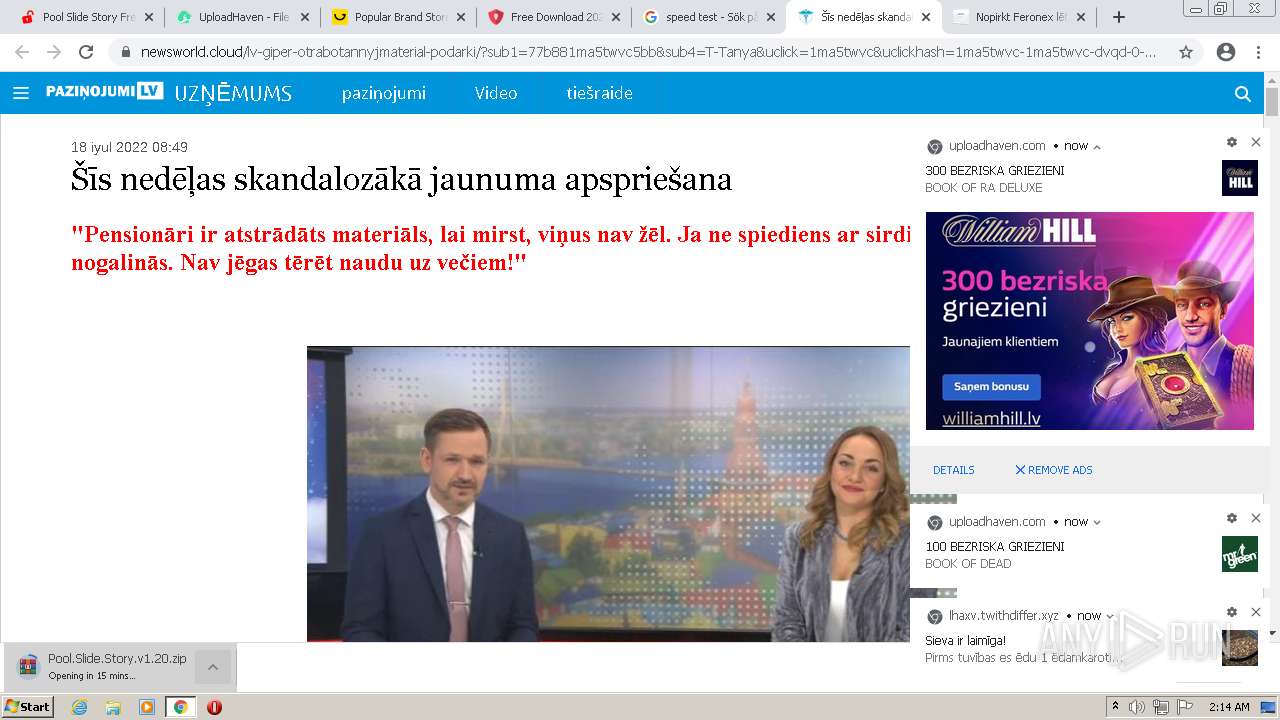Open the Video nav item

496,93
